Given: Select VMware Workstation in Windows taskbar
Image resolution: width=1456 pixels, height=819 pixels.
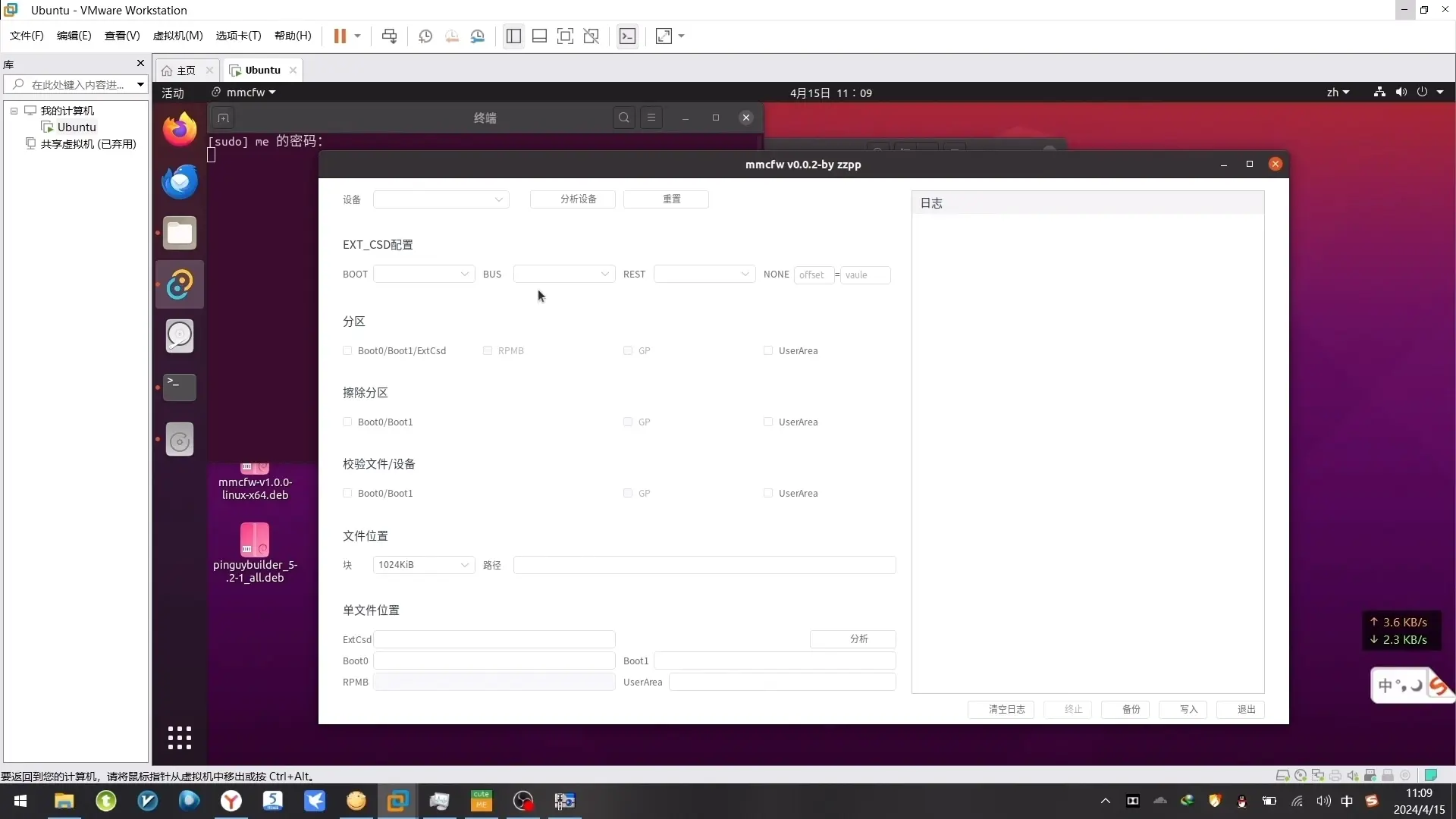Looking at the screenshot, I should pos(397,801).
